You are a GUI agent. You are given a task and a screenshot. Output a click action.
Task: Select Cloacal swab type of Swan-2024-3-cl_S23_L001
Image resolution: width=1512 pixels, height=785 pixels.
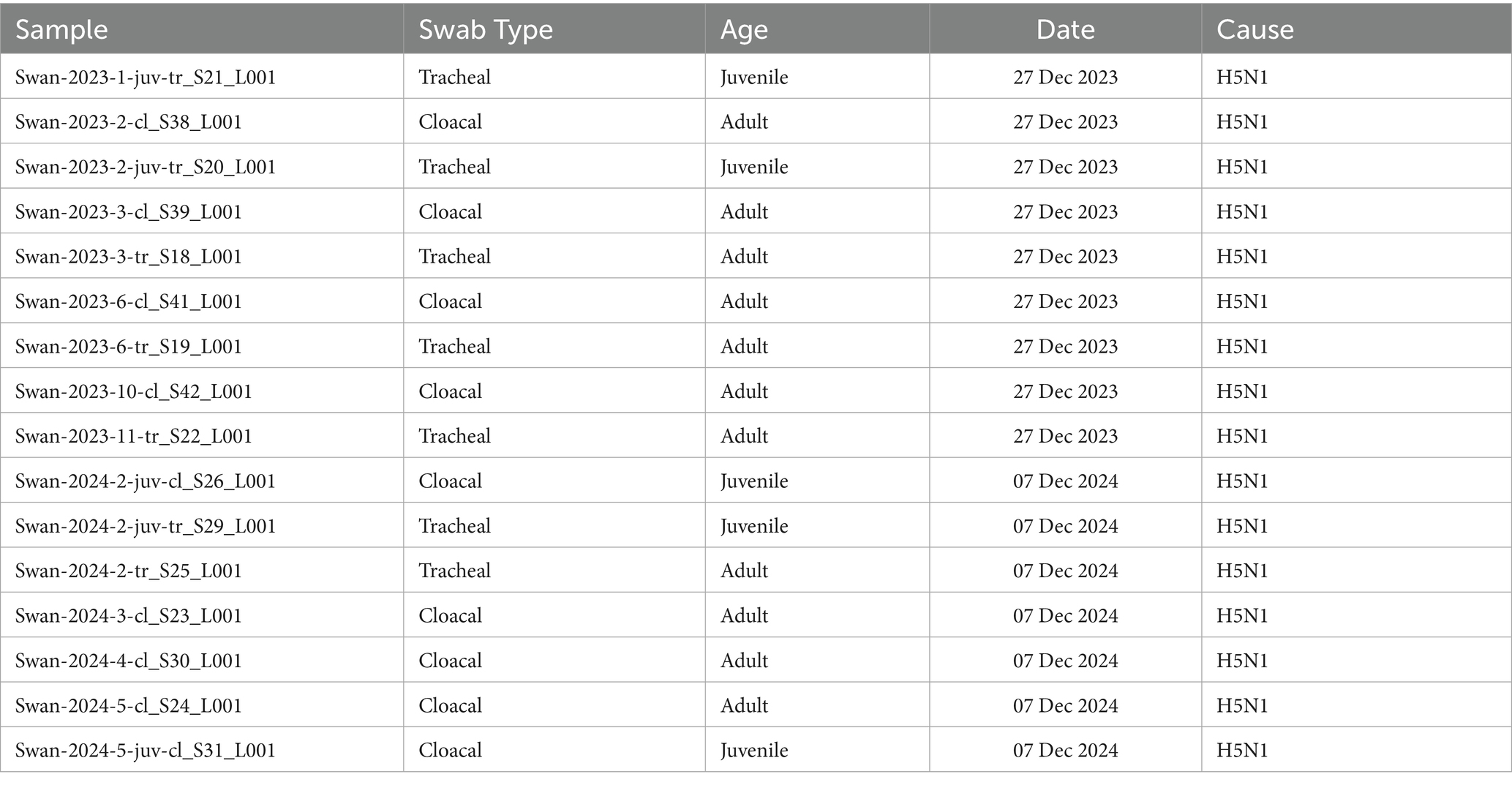tap(450, 615)
